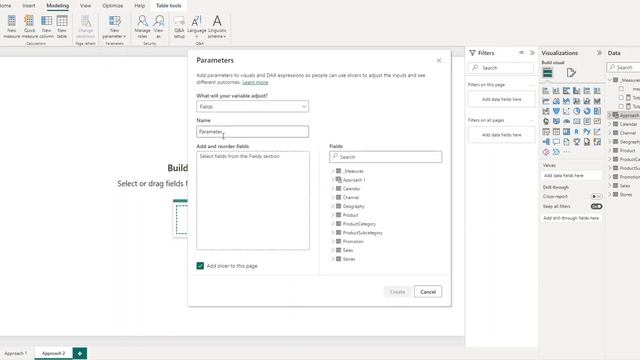
Task: Click Cancel in the Parameters dialog
Action: (428, 292)
